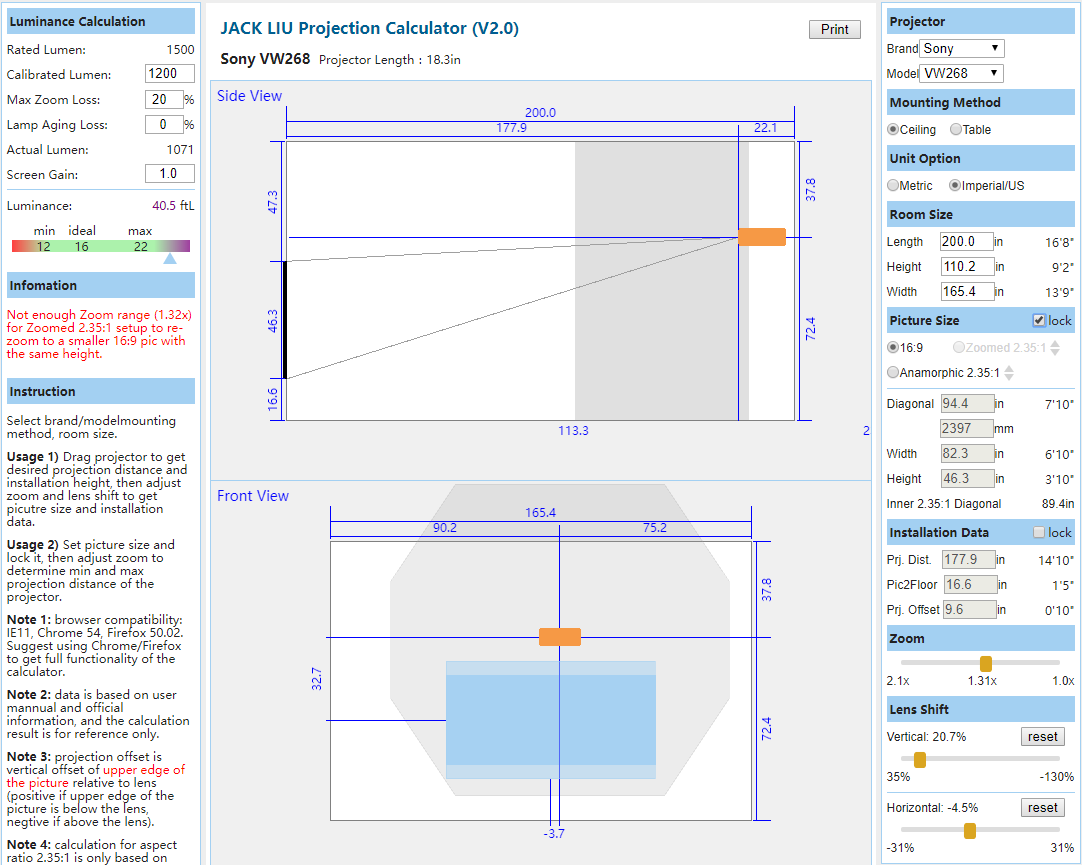Click the Horizontal lens shift slider handle
Screen dimensions: 1082x865
click(968, 830)
